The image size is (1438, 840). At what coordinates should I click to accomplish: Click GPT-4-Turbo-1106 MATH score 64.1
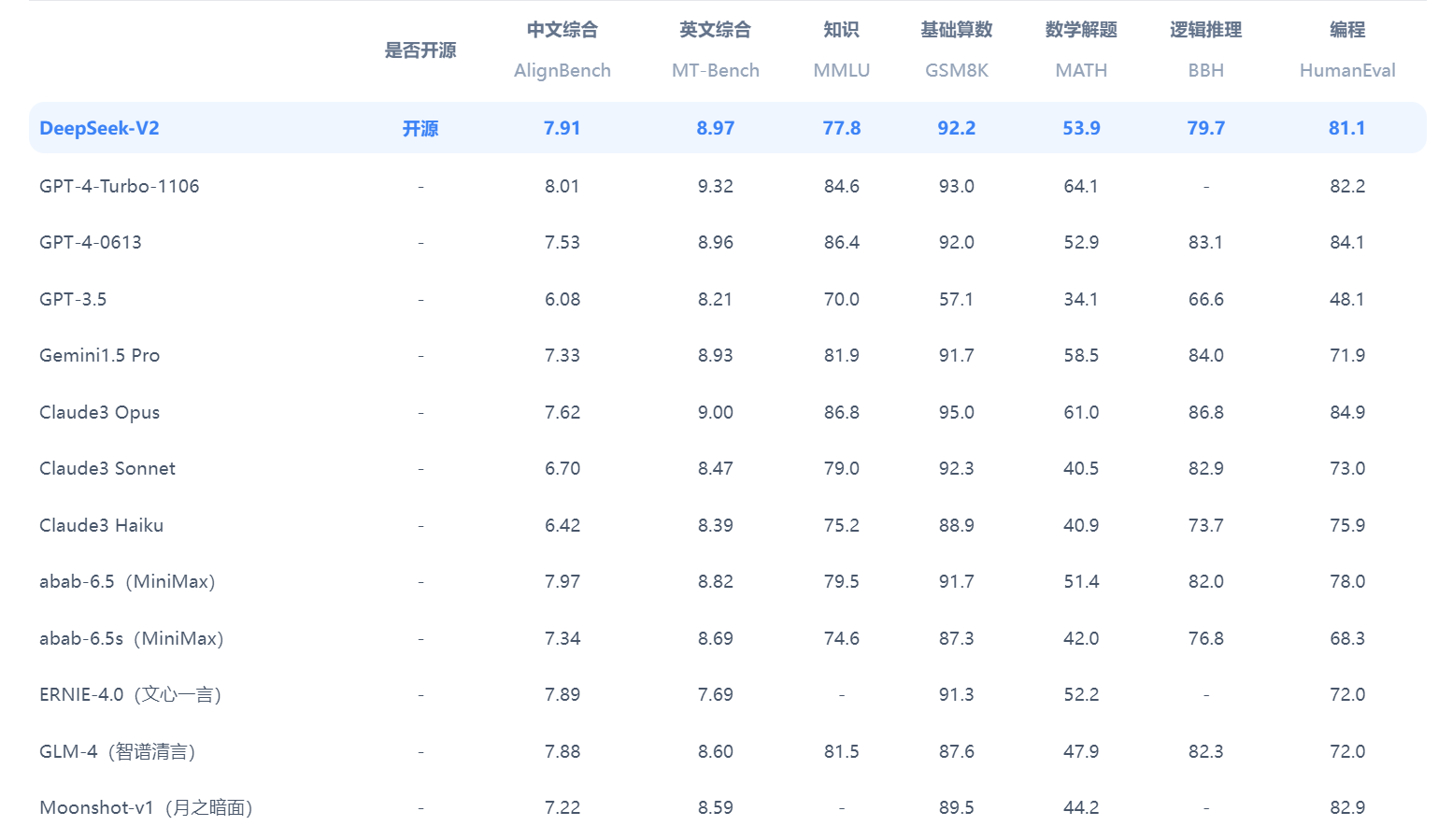pyautogui.click(x=1081, y=186)
